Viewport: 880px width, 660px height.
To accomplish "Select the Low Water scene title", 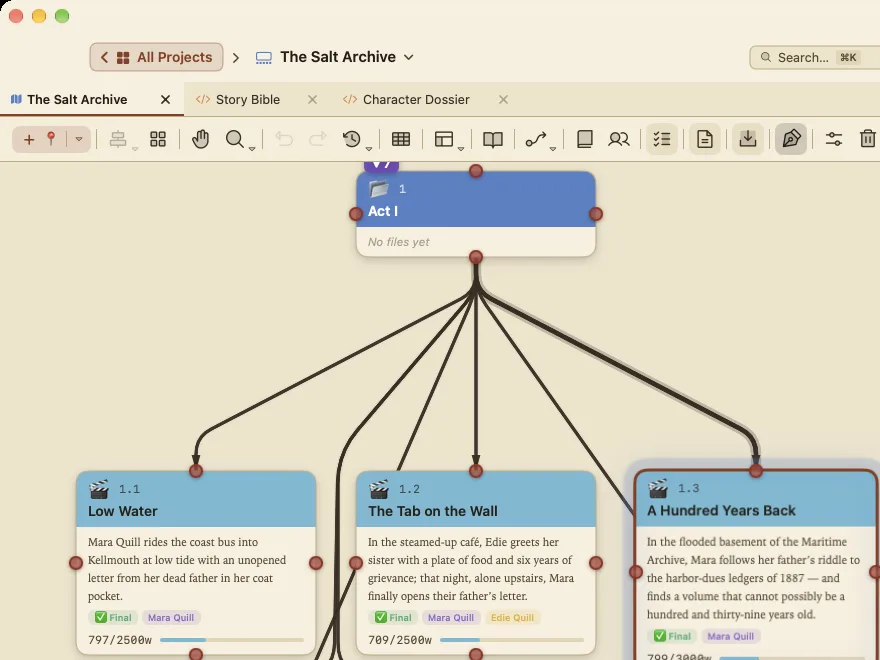I will [x=123, y=511].
